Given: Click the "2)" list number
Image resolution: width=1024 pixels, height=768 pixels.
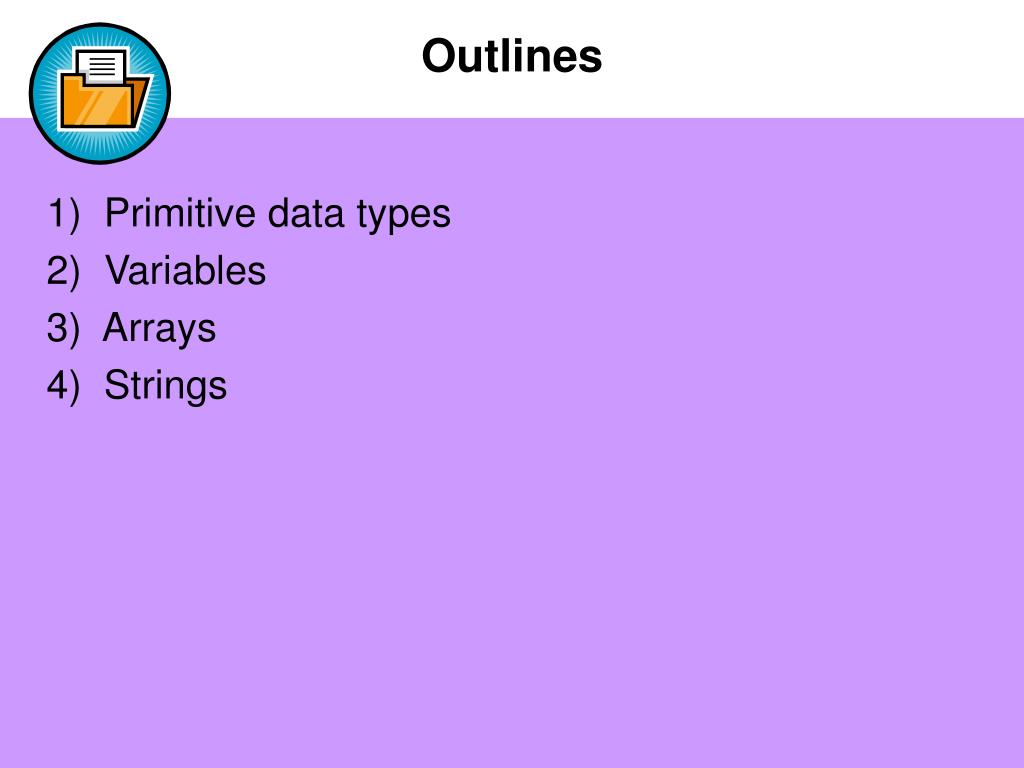Looking at the screenshot, I should (x=63, y=270).
